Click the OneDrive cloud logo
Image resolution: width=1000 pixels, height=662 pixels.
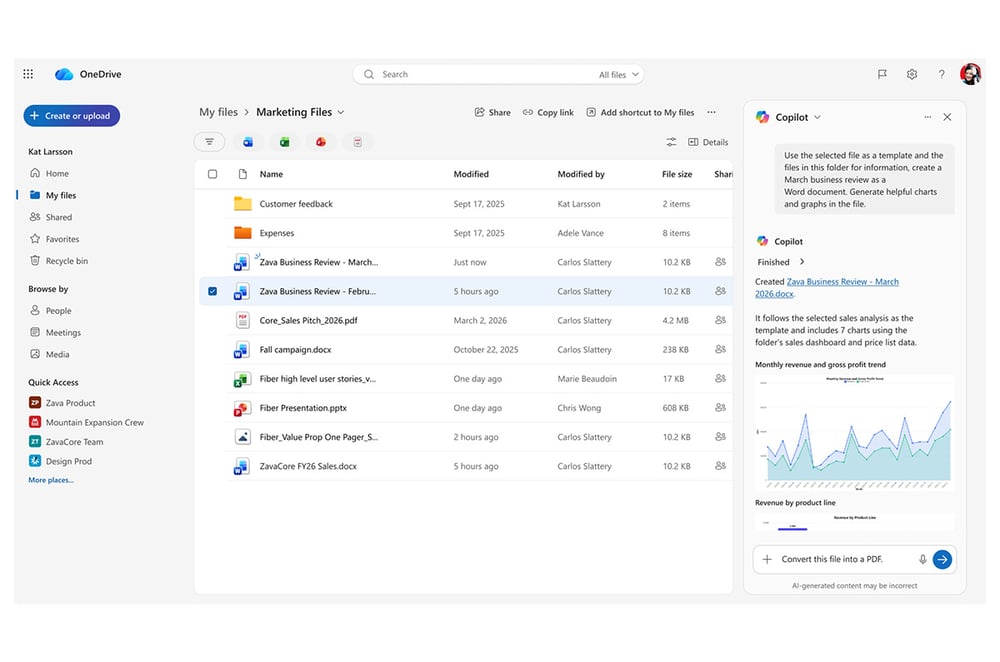[64, 74]
